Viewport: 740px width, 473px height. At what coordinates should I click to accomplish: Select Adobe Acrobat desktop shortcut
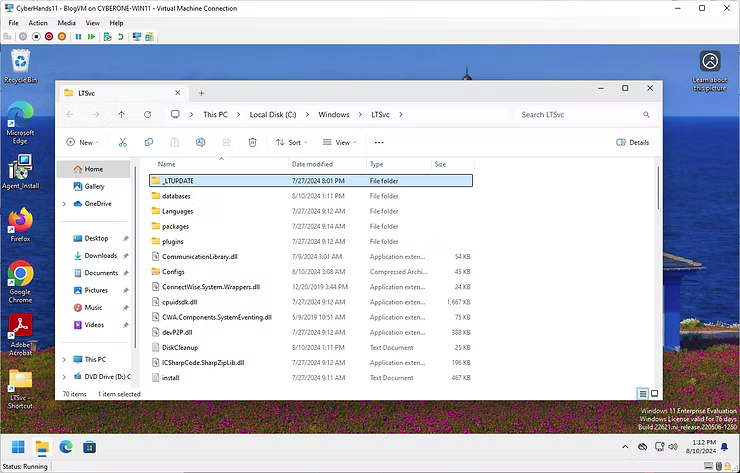pyautogui.click(x=20, y=335)
